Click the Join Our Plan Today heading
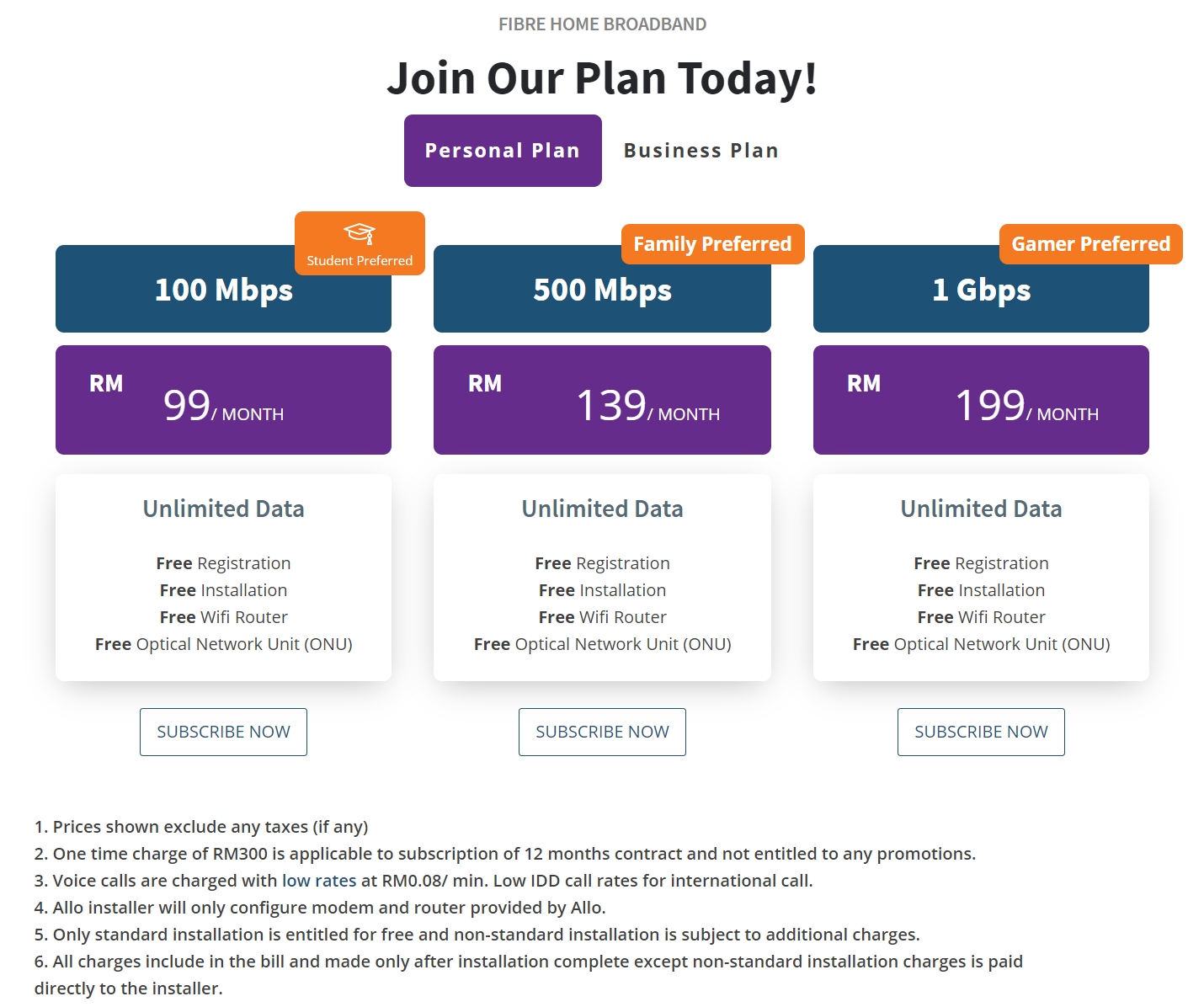This screenshot has height=1007, width=1204. pos(602,78)
